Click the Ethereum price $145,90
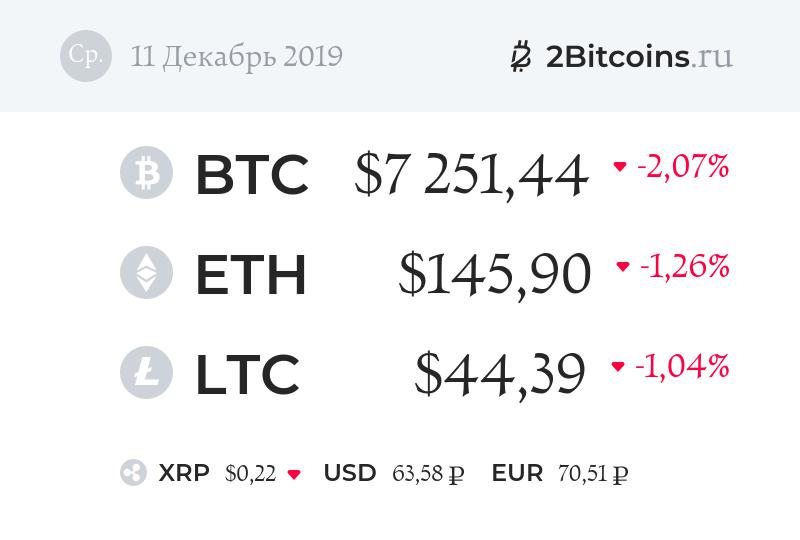The image size is (800, 540). coord(494,275)
